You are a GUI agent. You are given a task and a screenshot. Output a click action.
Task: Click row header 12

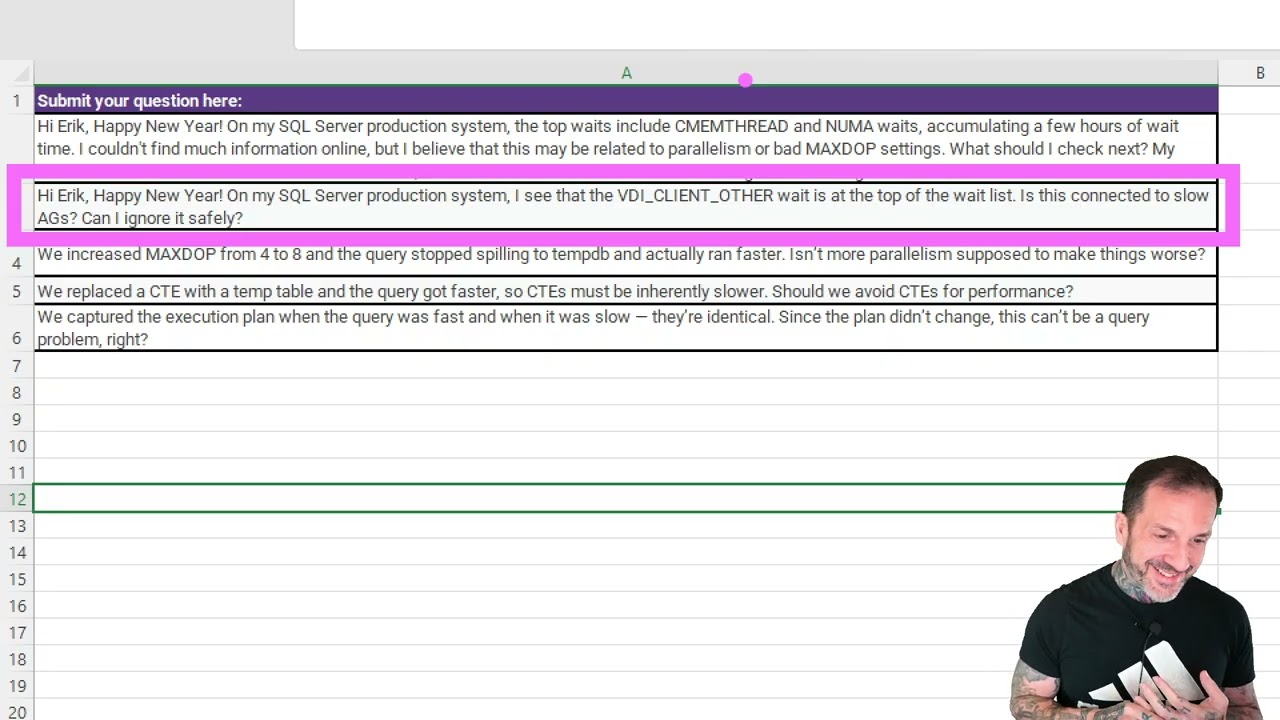[x=17, y=499]
